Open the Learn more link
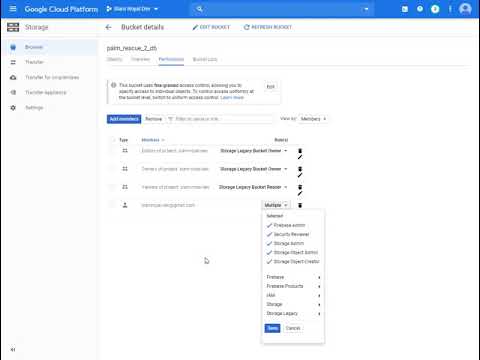 (232, 97)
